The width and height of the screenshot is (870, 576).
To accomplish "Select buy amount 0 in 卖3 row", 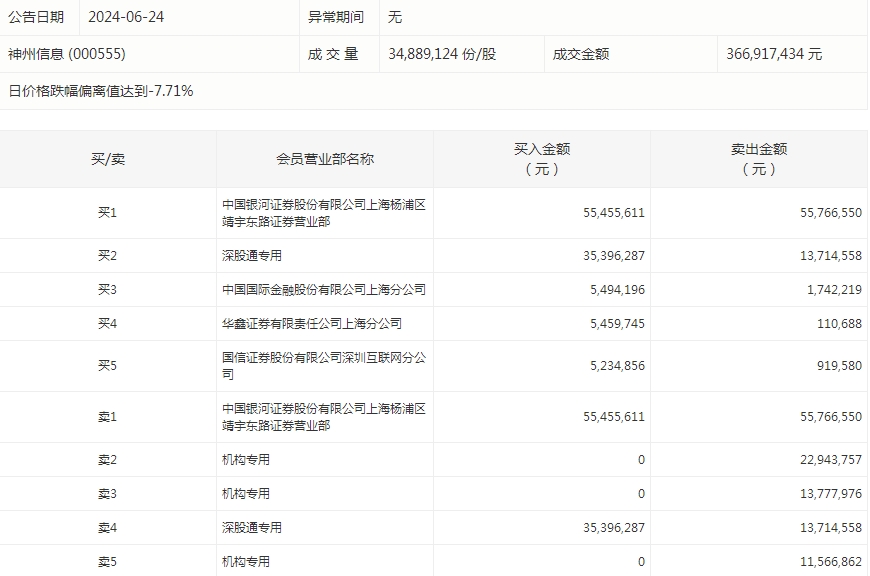I will (x=641, y=494).
